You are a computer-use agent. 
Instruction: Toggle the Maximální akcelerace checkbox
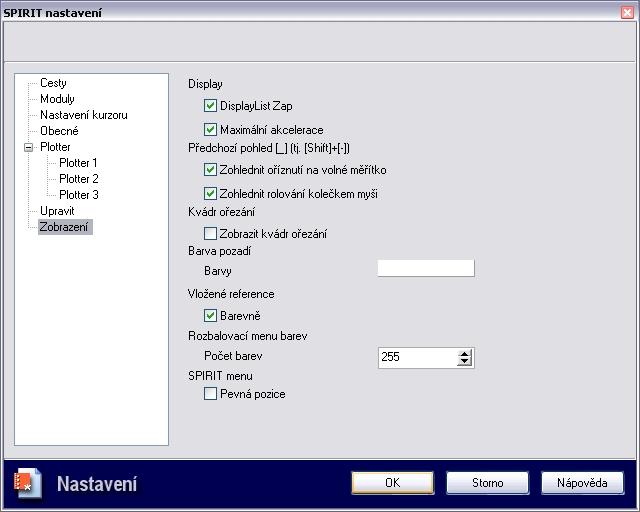click(x=210, y=130)
